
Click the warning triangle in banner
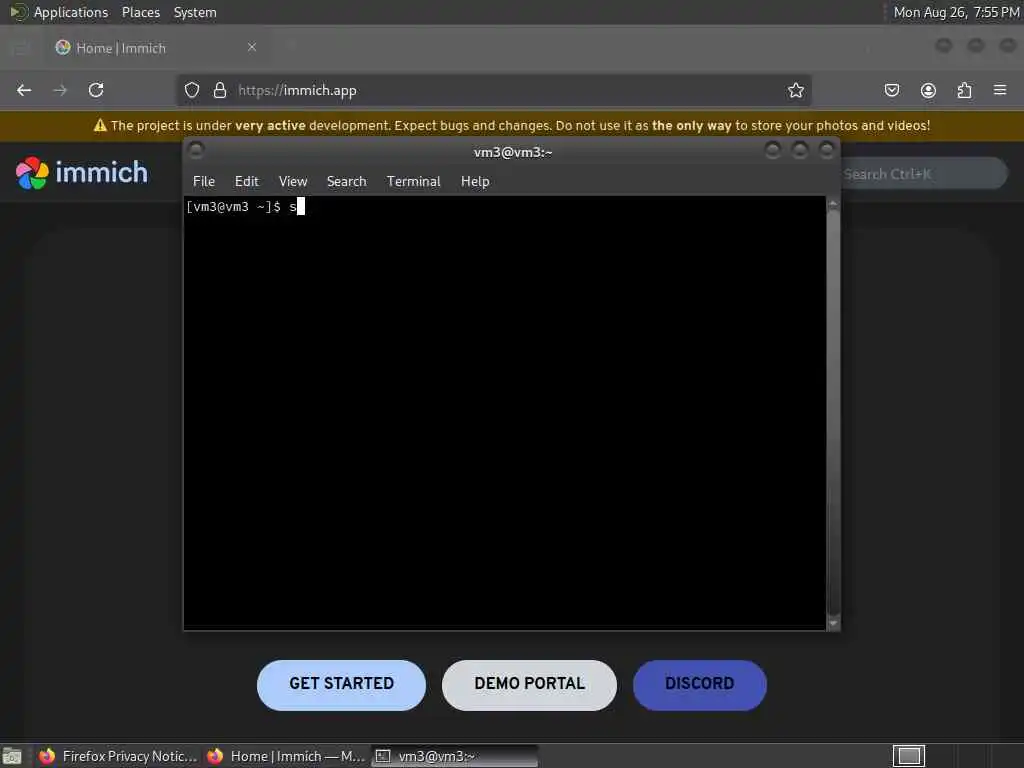[100, 125]
